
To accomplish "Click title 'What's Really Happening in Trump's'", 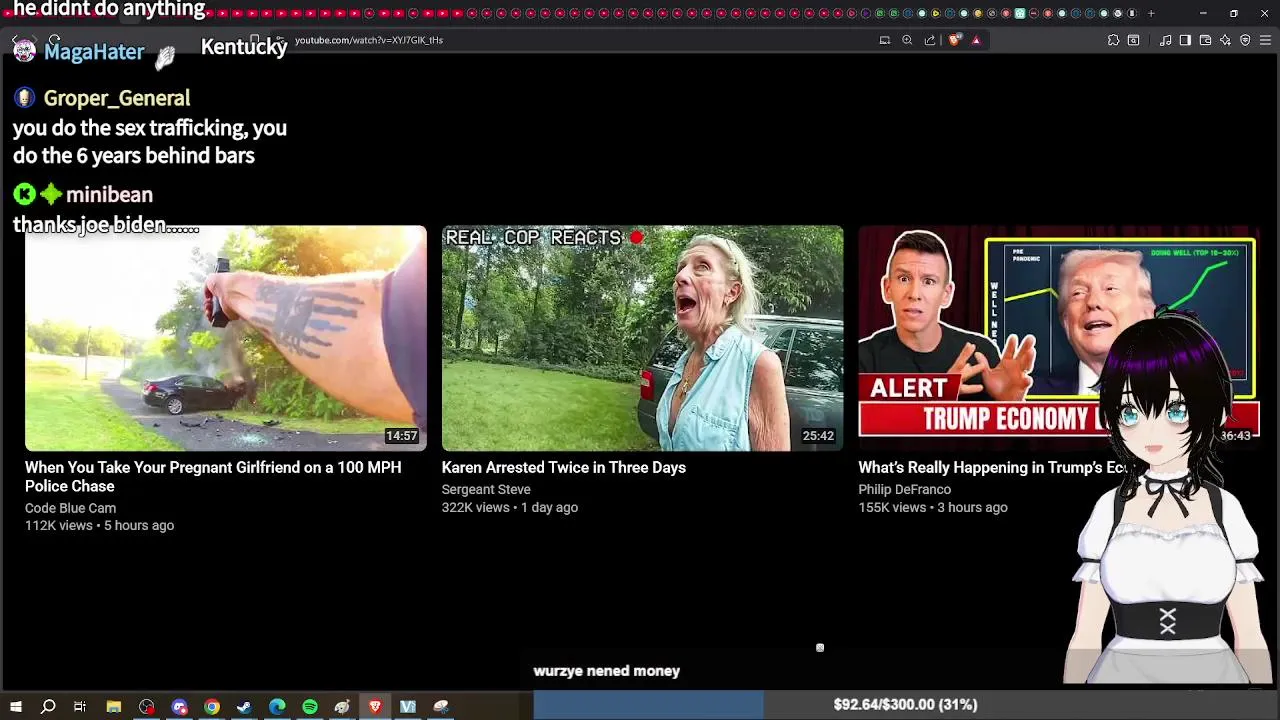I will pyautogui.click(x=993, y=467).
